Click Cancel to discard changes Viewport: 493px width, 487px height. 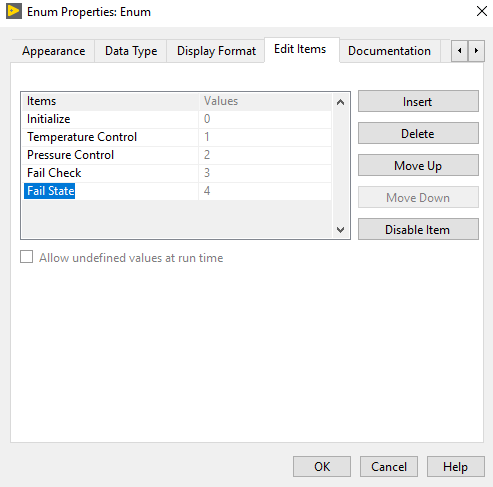point(389,467)
